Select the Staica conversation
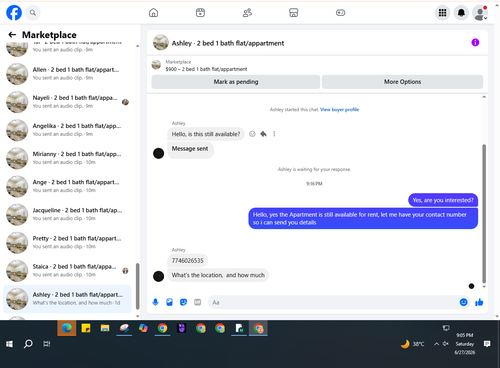 [x=67, y=270]
